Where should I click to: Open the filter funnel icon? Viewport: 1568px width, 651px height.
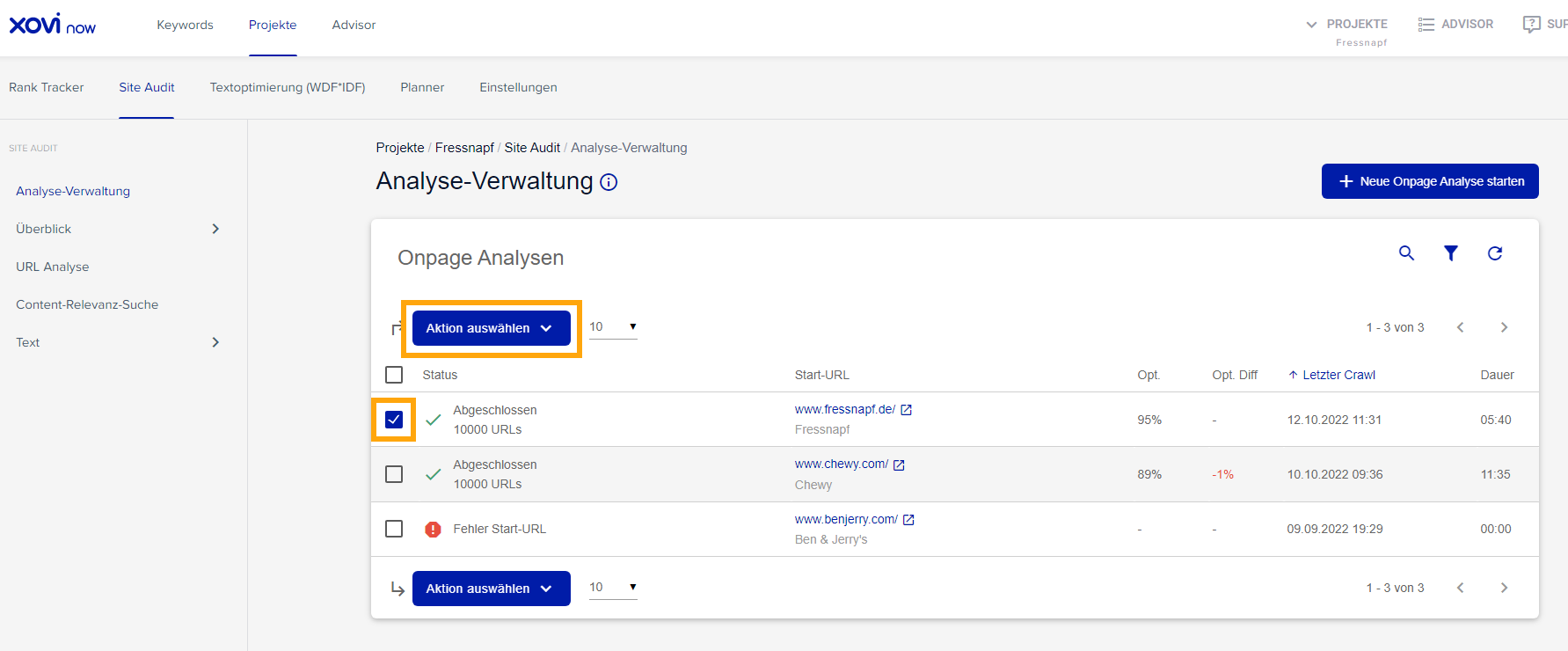pyautogui.click(x=1451, y=253)
